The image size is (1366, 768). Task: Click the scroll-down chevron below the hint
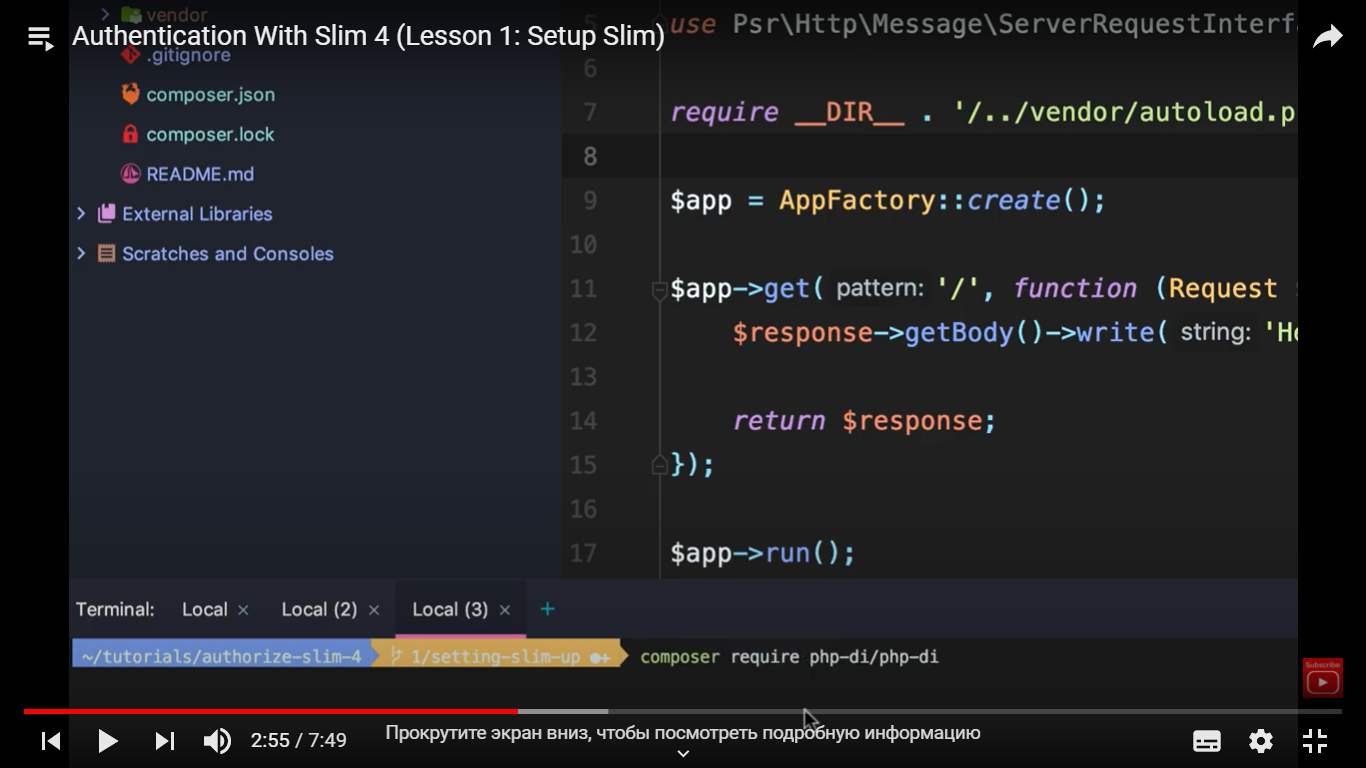click(x=683, y=754)
